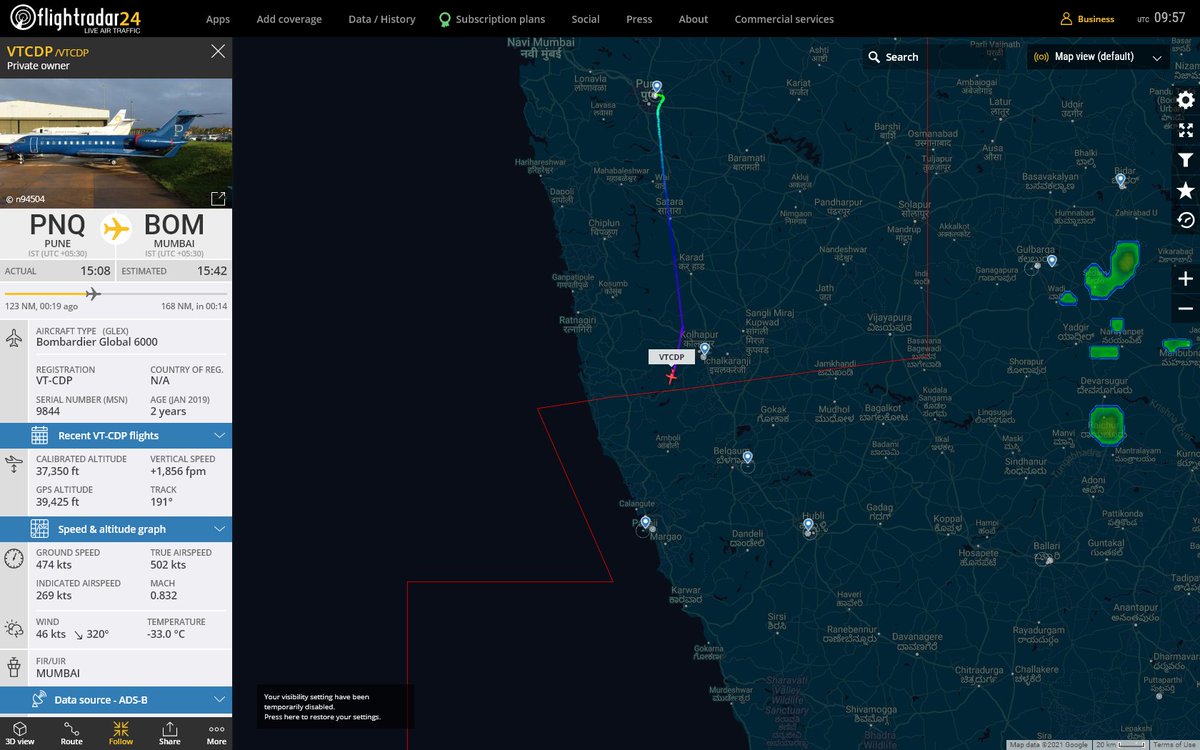
Task: Click the vertical speed +1,856 fpm value
Action: pyautogui.click(x=178, y=470)
